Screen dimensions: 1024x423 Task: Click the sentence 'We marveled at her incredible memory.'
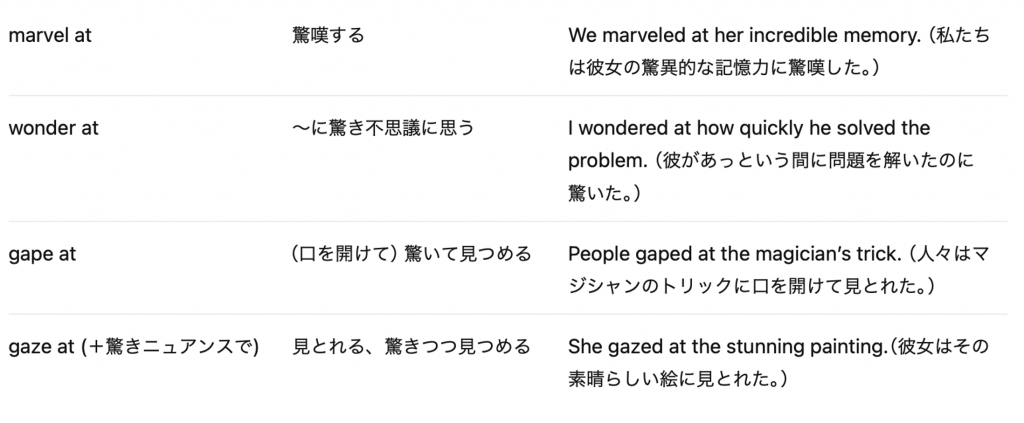tap(744, 35)
